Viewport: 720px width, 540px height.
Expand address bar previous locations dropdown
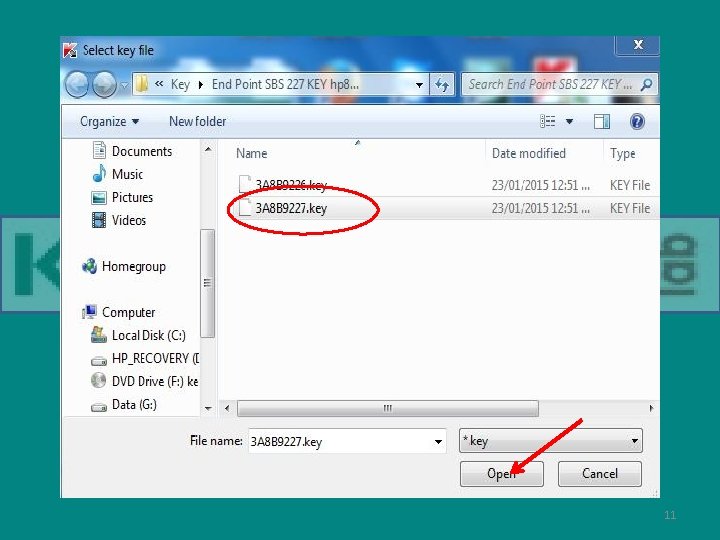click(419, 85)
